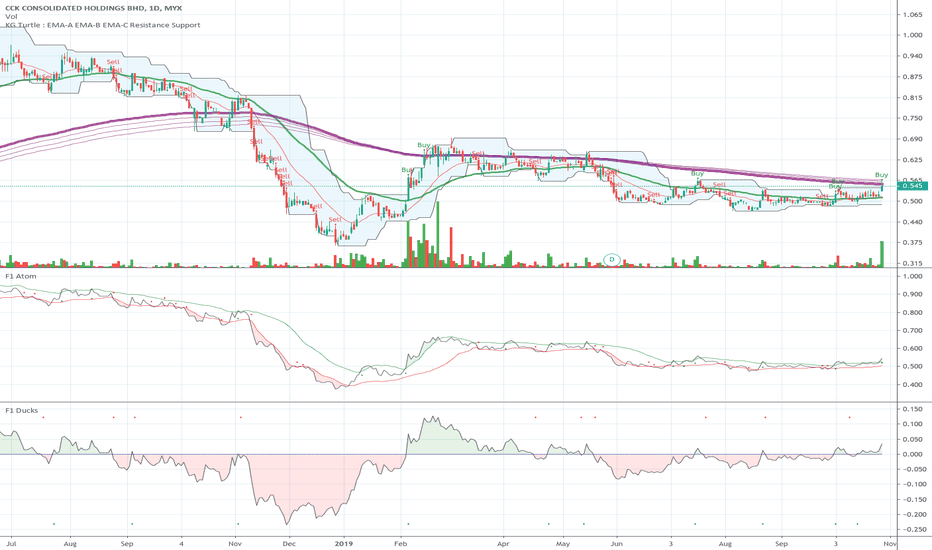This screenshot has height=550, width=932.
Task: Click the -0.250 label on the F1 Ducks scale
Action: [911, 529]
